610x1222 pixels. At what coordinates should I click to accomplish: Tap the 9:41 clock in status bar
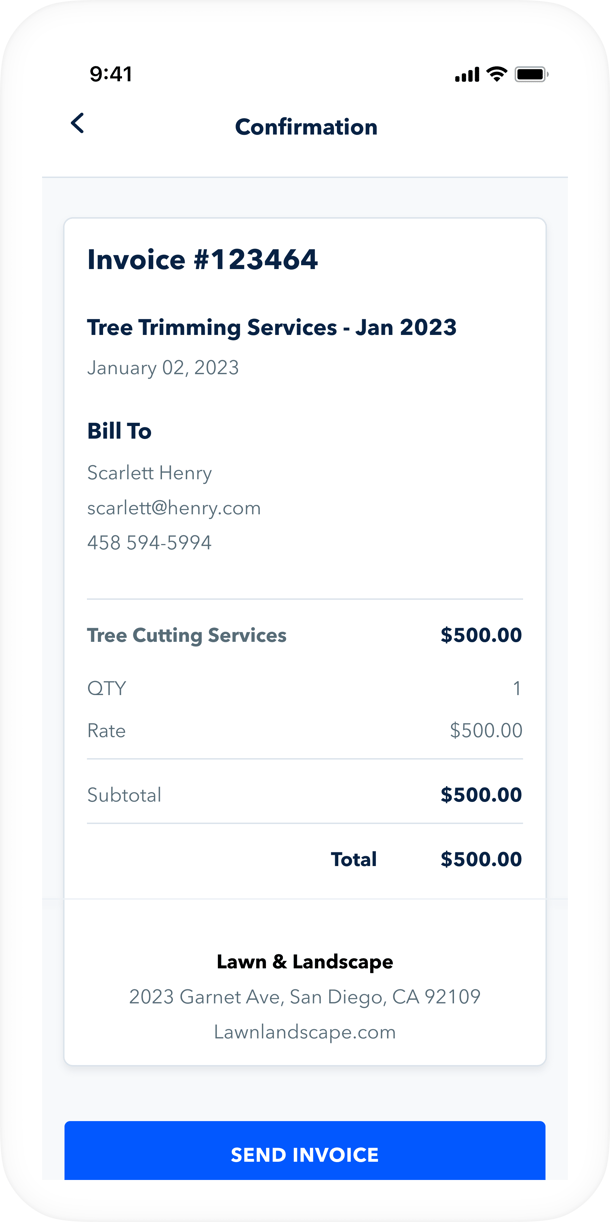click(x=111, y=74)
